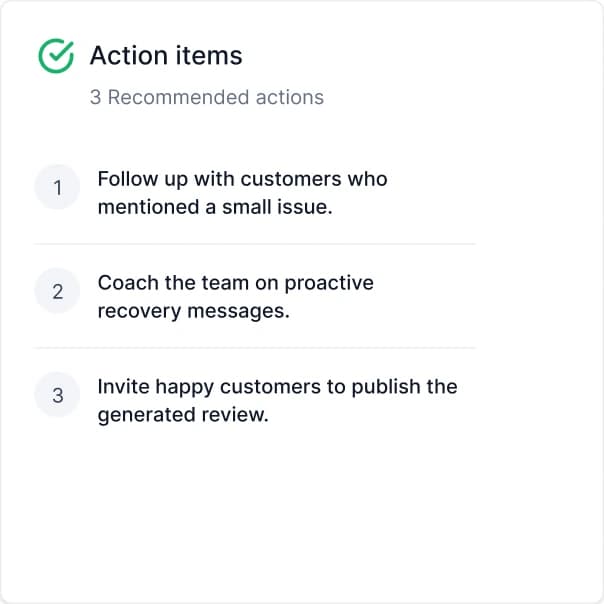604x604 pixels.
Task: Click the words recovery messages
Action: click(193, 311)
